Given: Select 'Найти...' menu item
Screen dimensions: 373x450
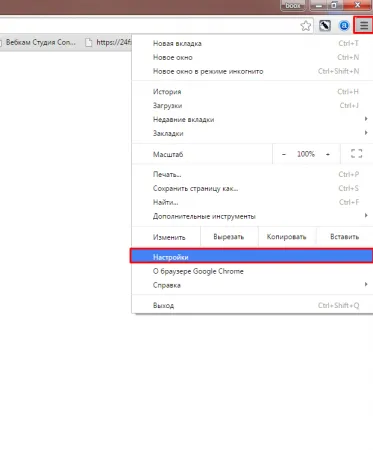Looking at the screenshot, I should point(252,202).
